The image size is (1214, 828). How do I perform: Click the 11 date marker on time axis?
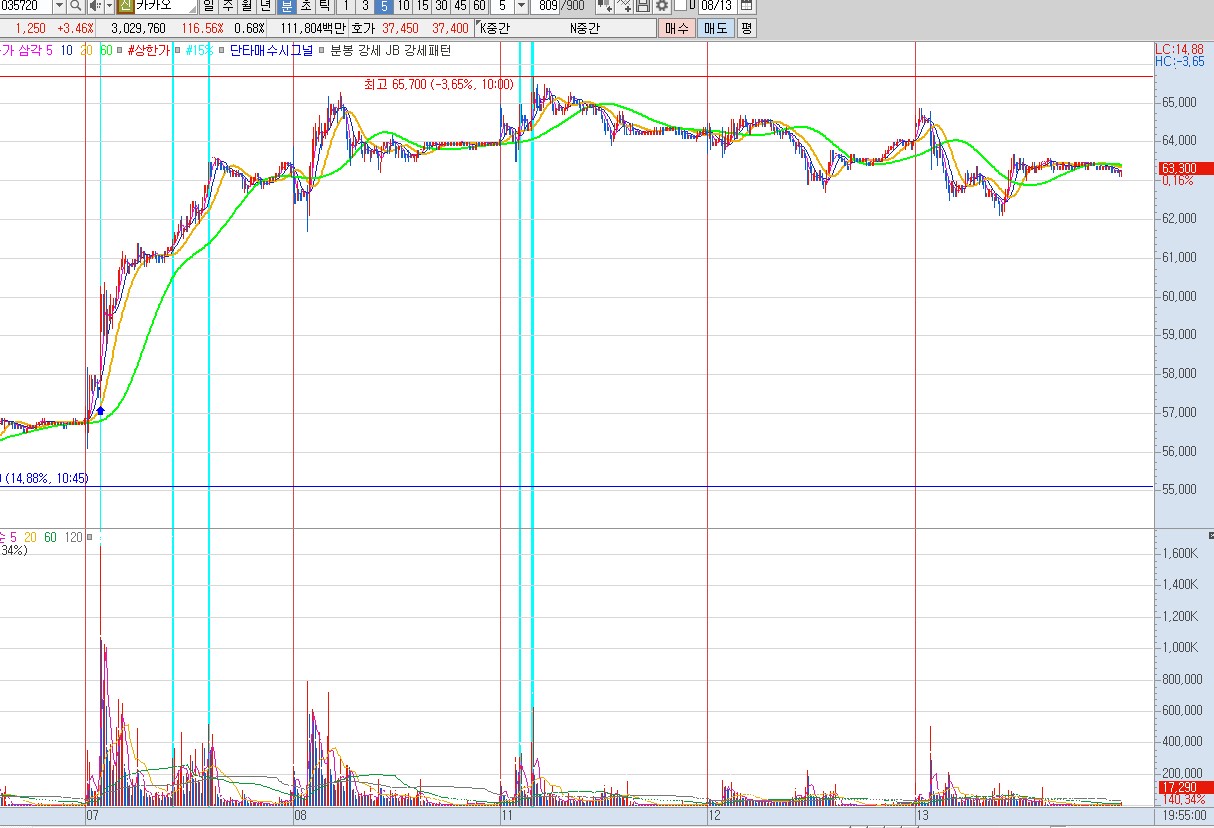coord(507,816)
